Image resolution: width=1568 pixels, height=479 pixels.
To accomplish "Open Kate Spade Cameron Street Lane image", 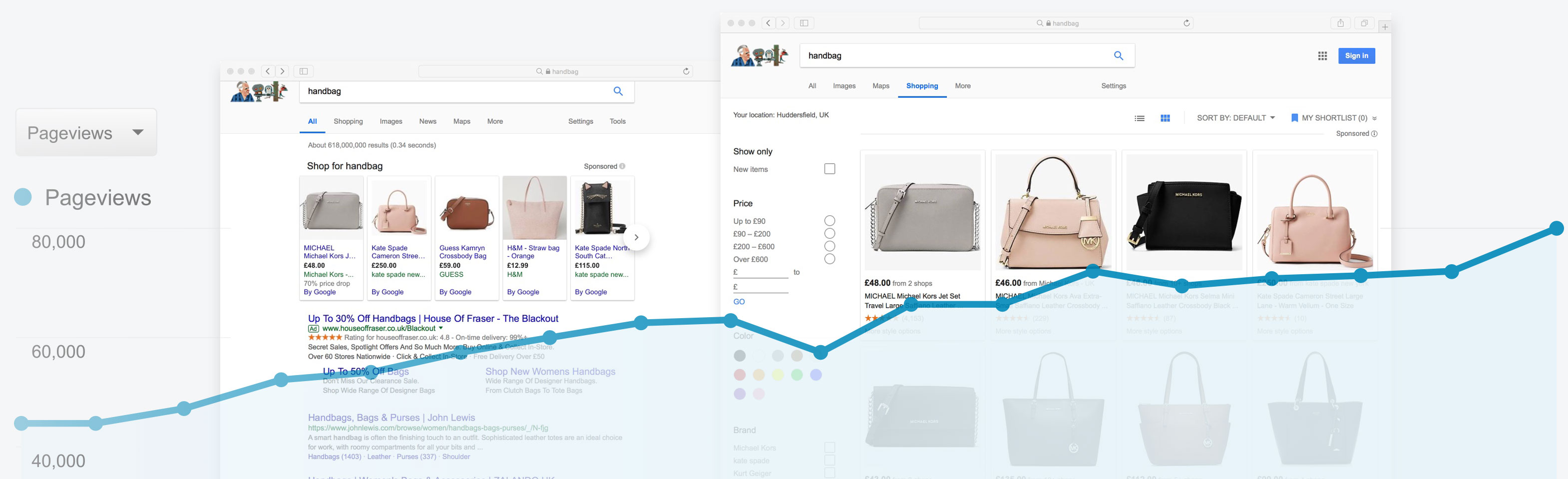I will click(1315, 212).
